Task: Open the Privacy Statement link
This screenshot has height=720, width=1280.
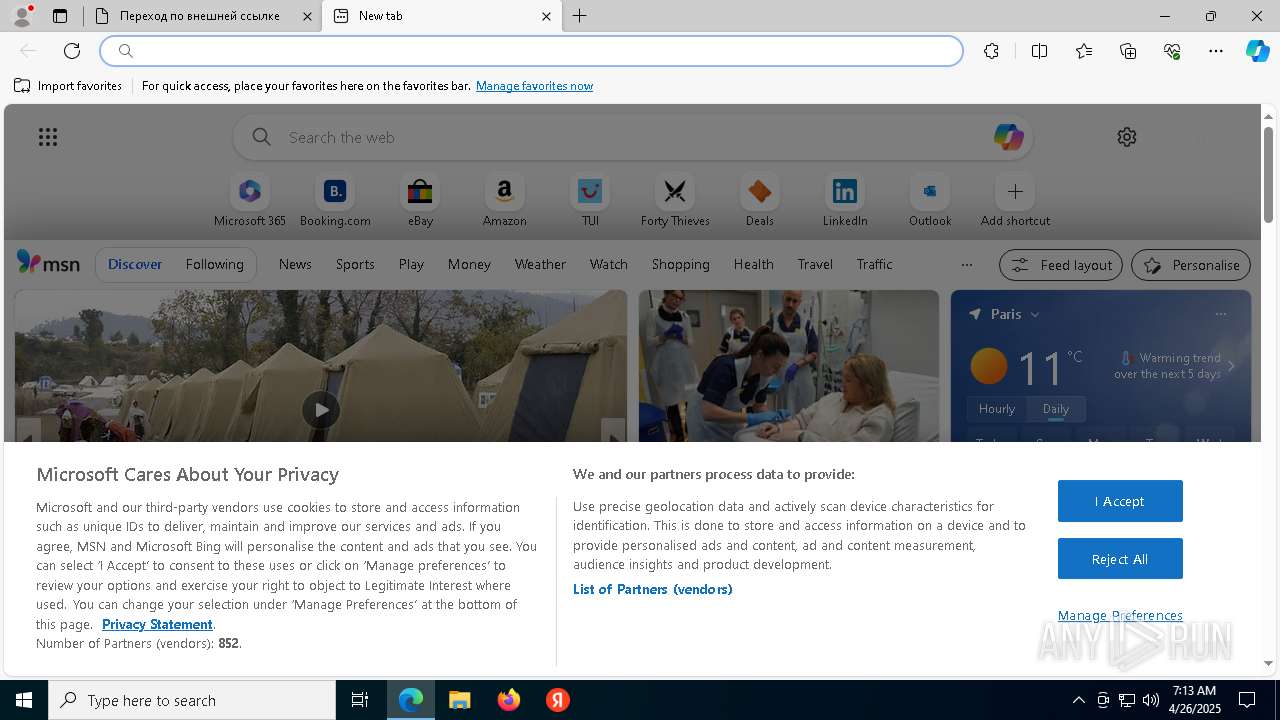Action: pyautogui.click(x=157, y=624)
